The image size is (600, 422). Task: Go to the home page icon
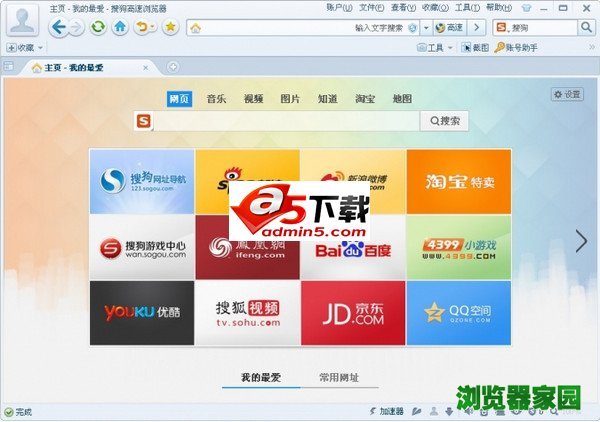tap(120, 27)
